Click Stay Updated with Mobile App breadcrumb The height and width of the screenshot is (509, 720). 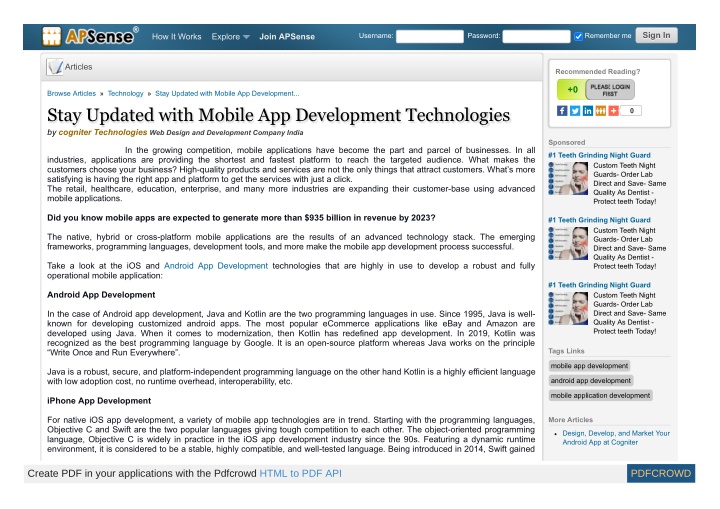tap(227, 94)
